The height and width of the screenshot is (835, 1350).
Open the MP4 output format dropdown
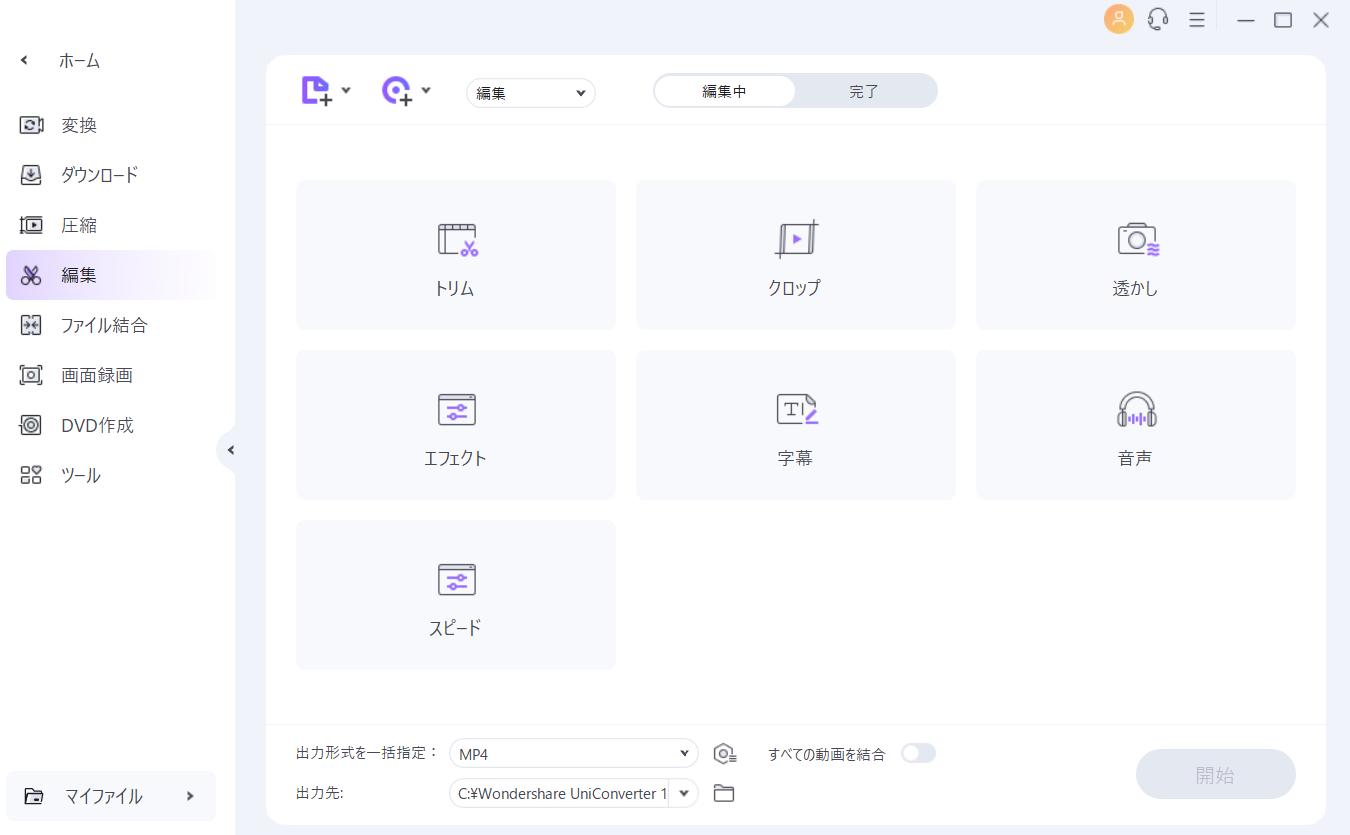574,753
